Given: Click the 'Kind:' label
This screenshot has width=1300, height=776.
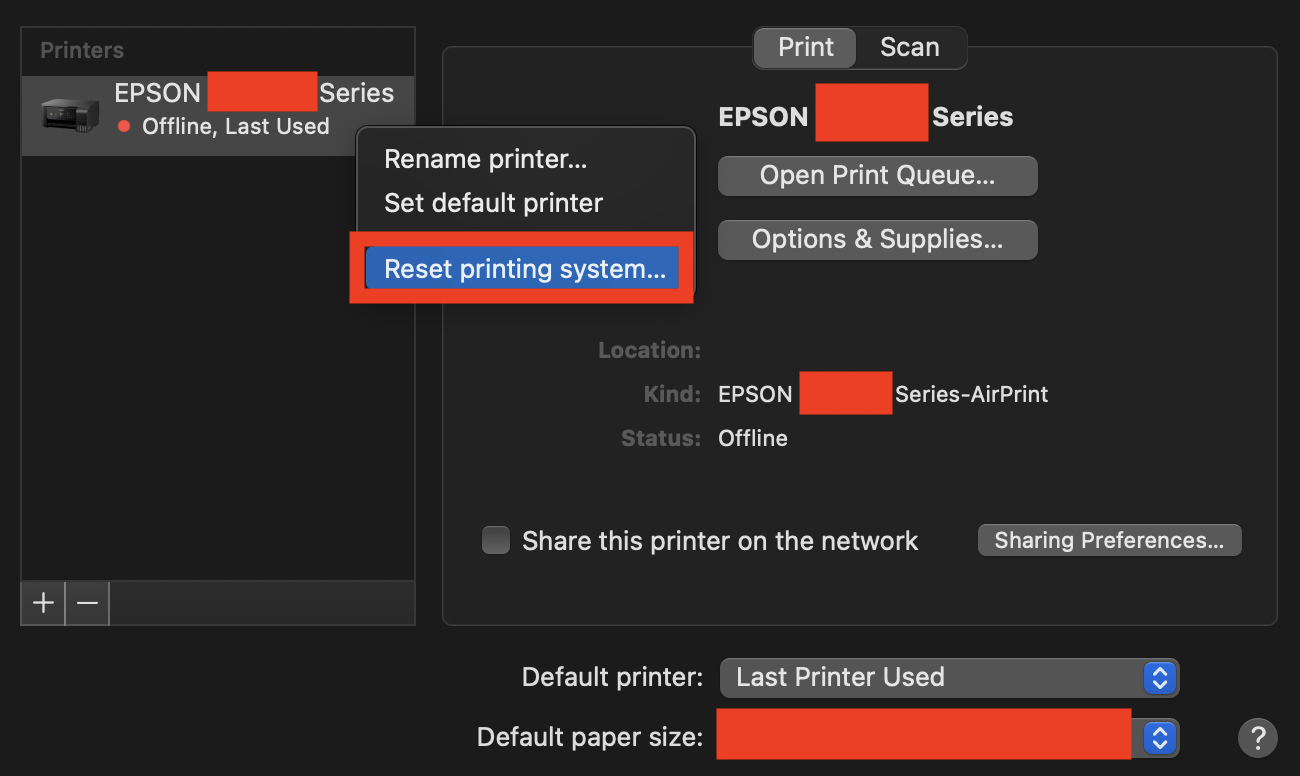Looking at the screenshot, I should click(x=672, y=394).
